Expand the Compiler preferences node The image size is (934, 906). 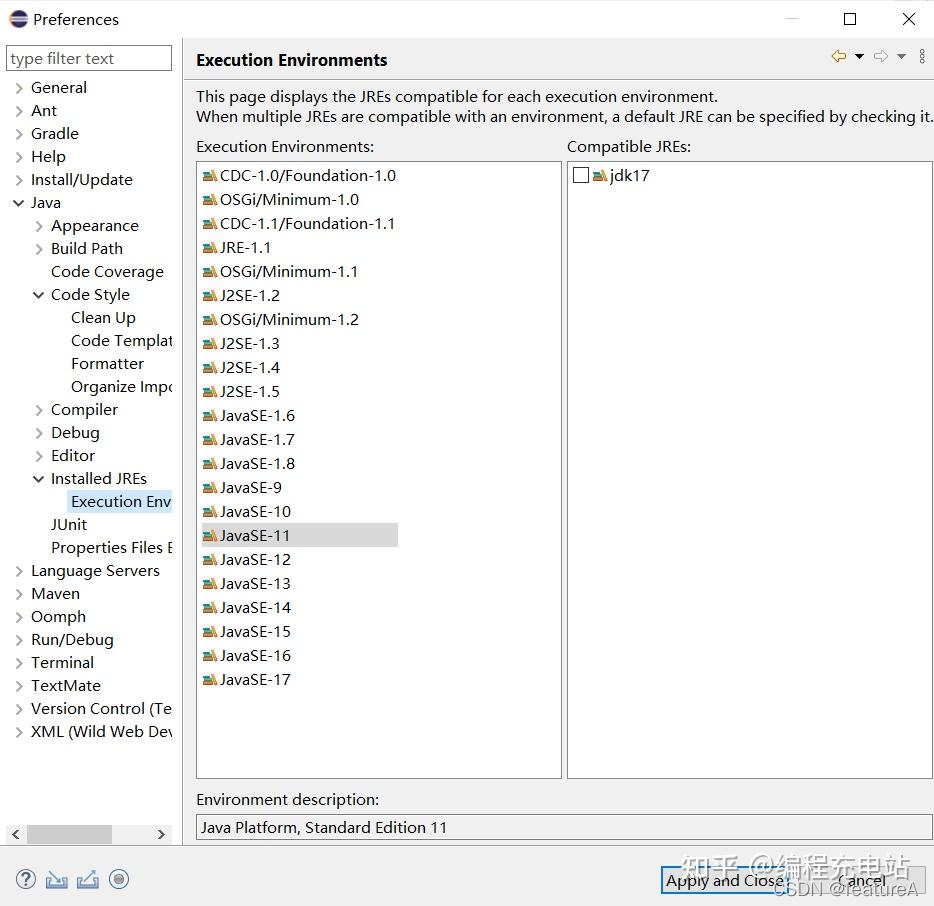(x=38, y=409)
